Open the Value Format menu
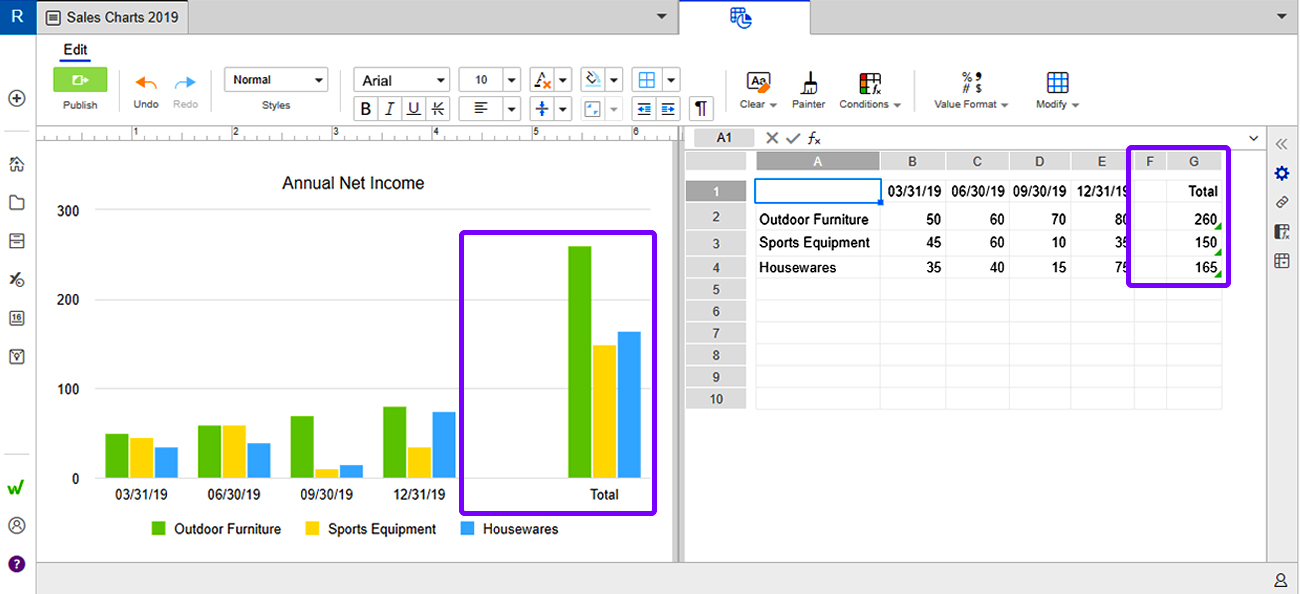Screen dimensions: 1300x594 click(971, 90)
